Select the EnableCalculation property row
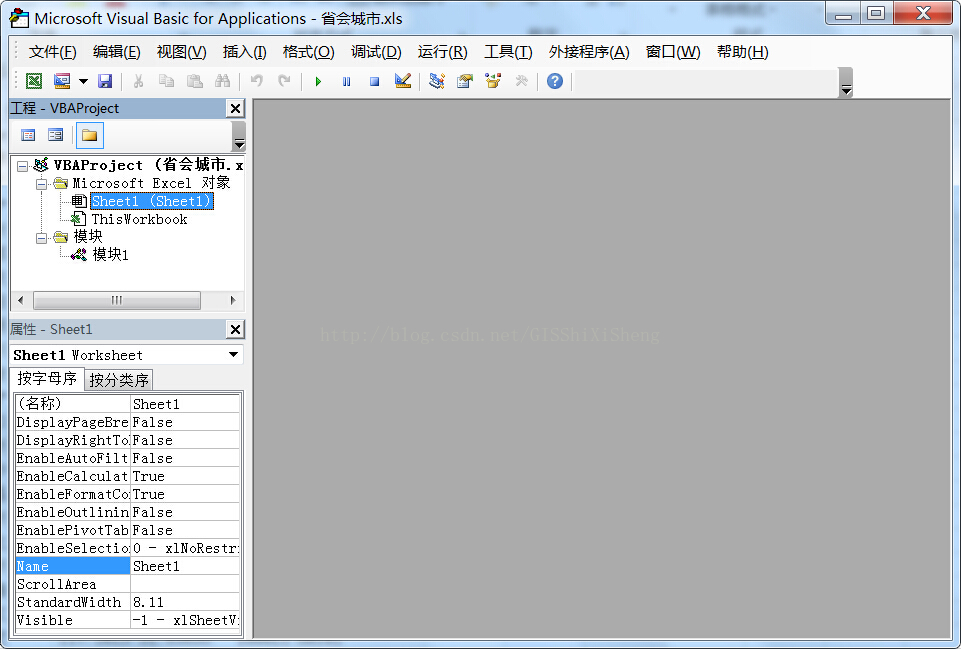The image size is (961, 649). [x=127, y=476]
